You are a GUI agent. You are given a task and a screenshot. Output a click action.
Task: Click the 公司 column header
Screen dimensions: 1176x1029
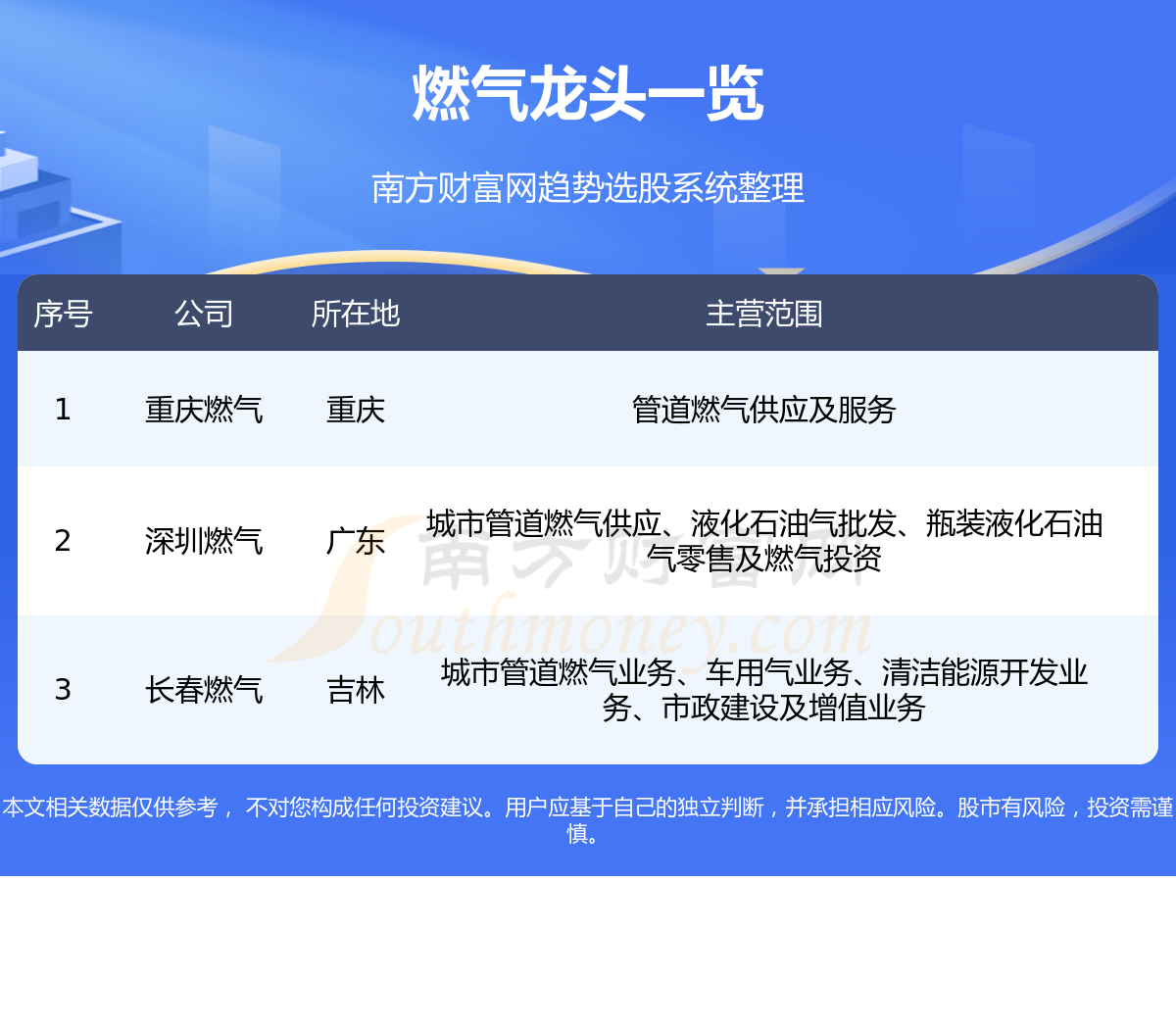click(x=204, y=314)
